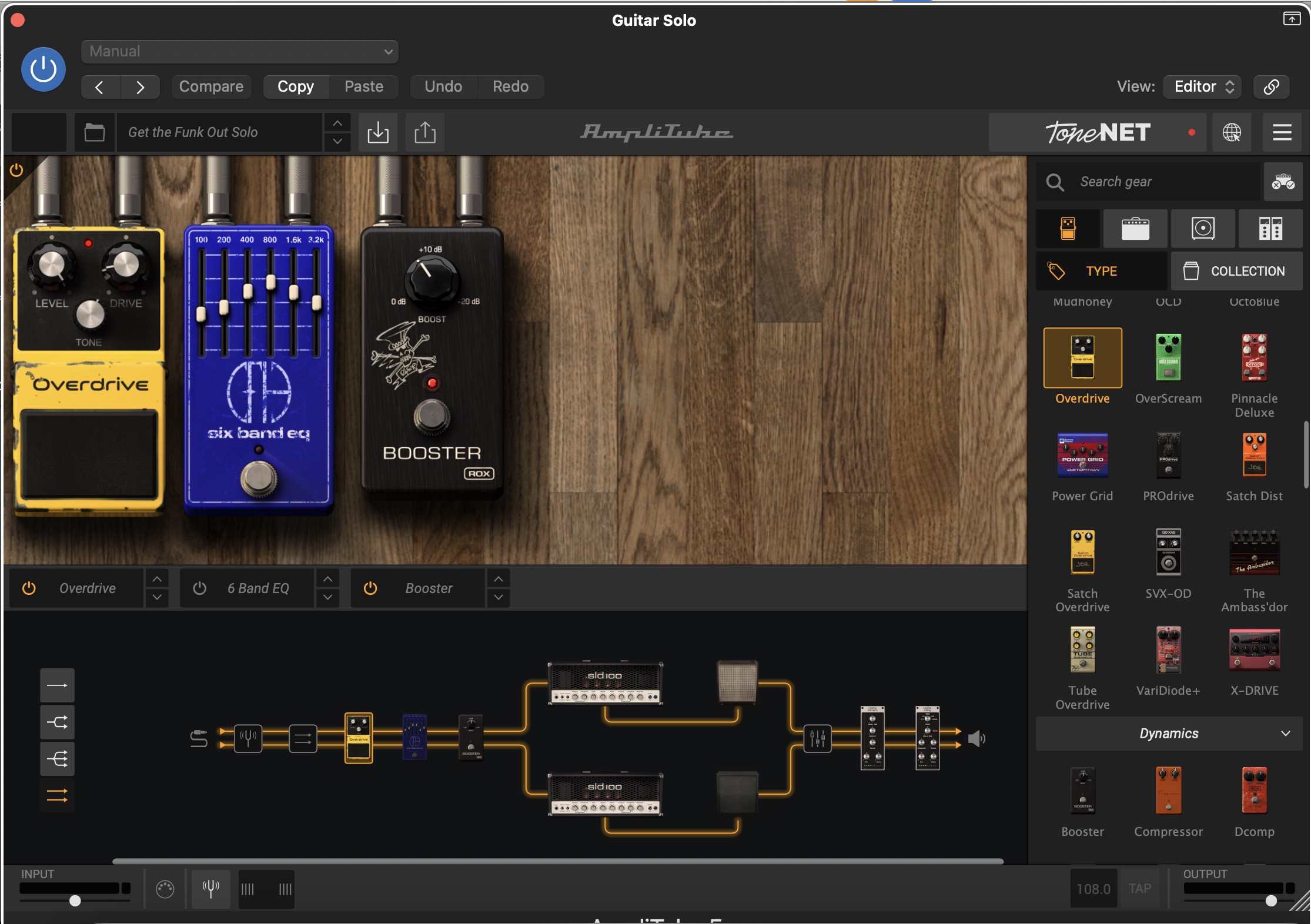1311x924 pixels.
Task: Click the color palette icon in bottom bar
Action: point(165,889)
